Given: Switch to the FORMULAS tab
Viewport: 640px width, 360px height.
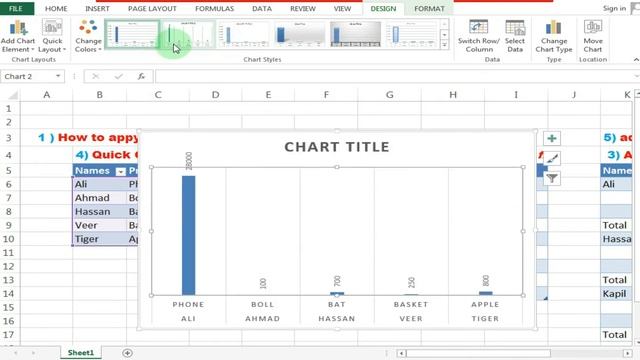Looking at the screenshot, I should click(x=214, y=8).
